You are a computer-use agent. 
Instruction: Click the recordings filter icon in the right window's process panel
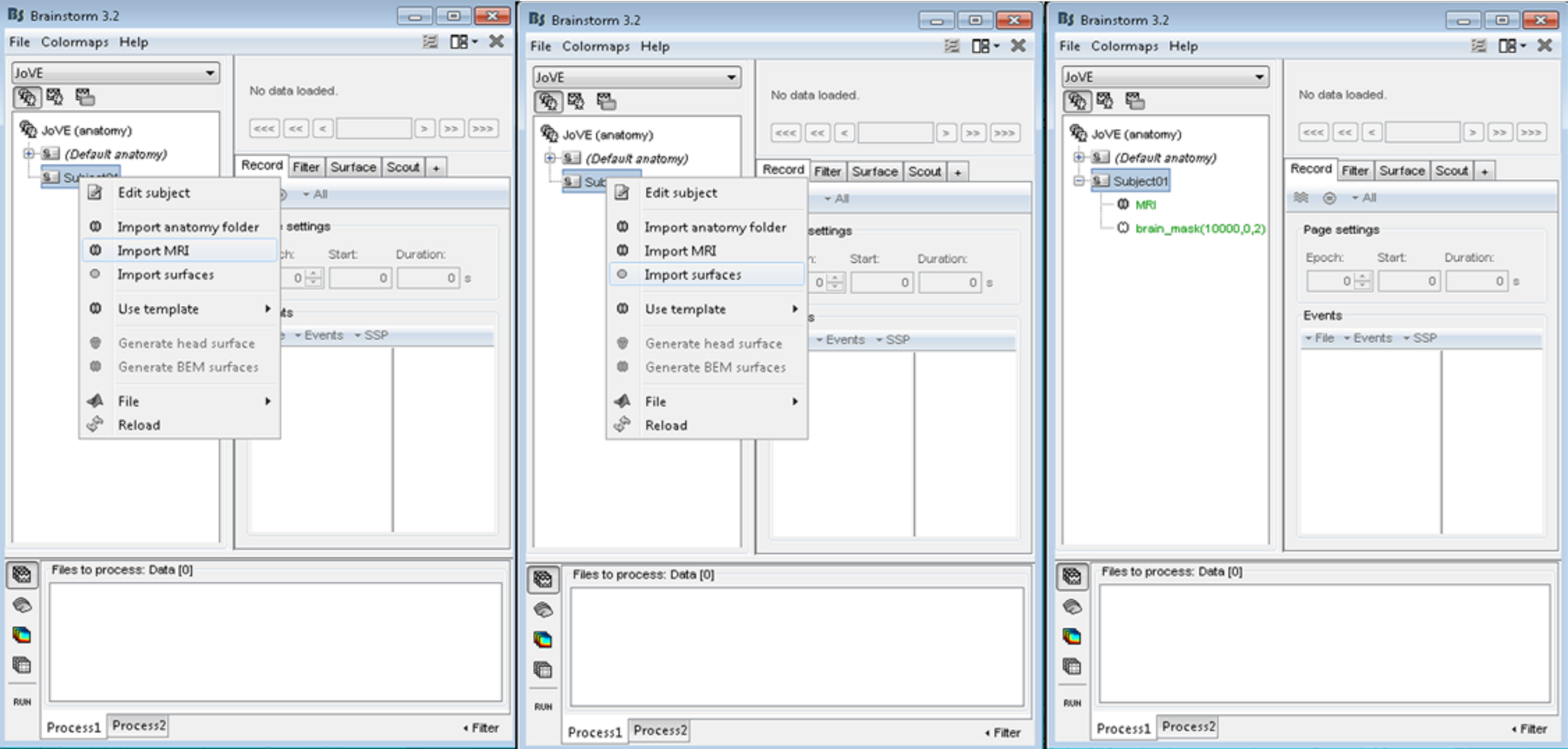(1071, 576)
